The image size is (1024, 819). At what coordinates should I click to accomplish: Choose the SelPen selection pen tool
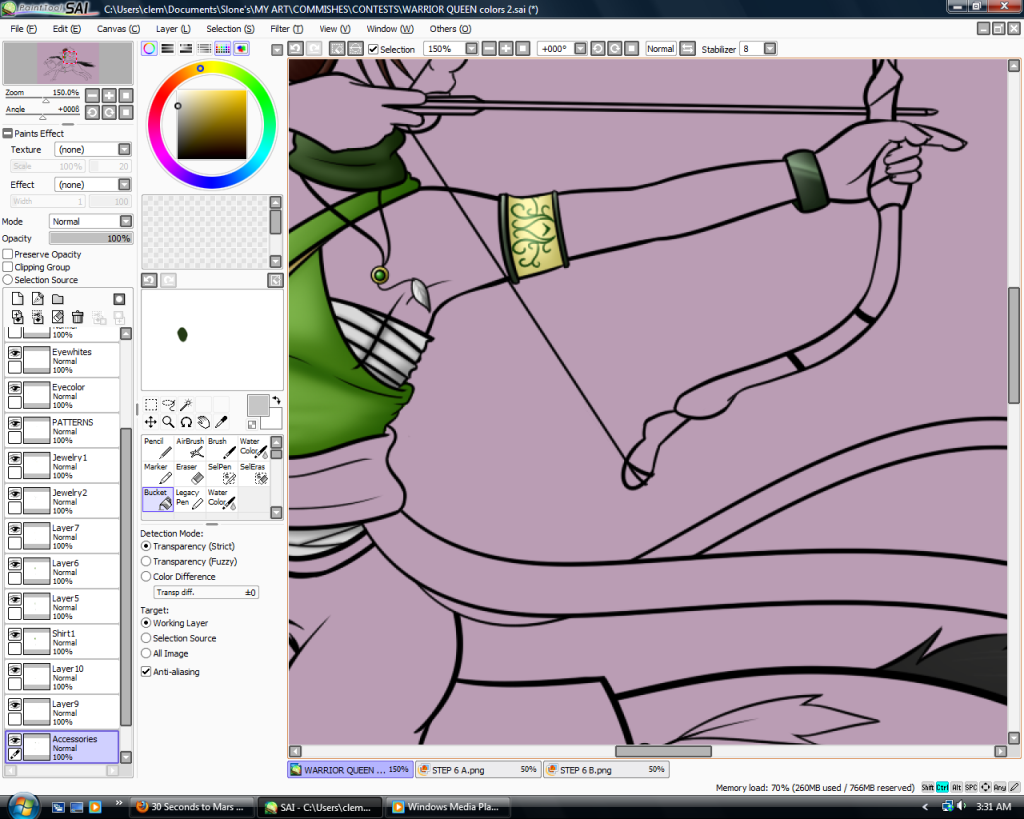[x=221, y=474]
